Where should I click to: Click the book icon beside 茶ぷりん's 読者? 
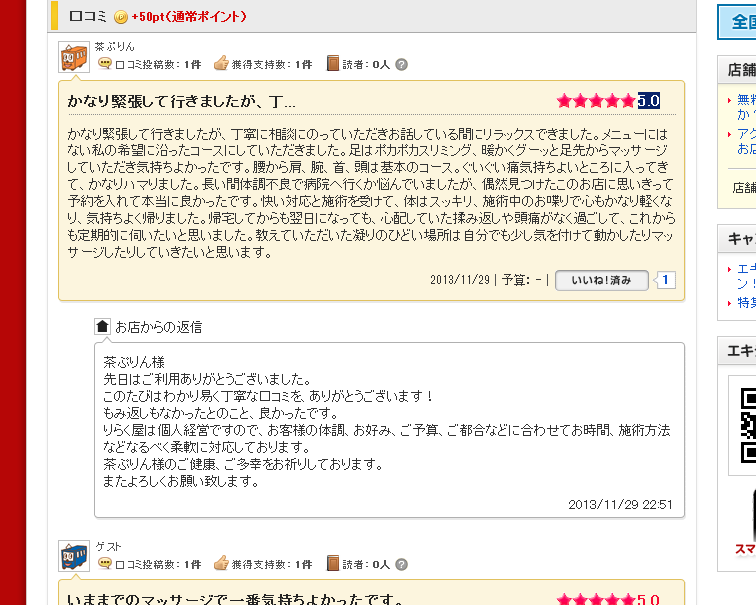[333, 63]
